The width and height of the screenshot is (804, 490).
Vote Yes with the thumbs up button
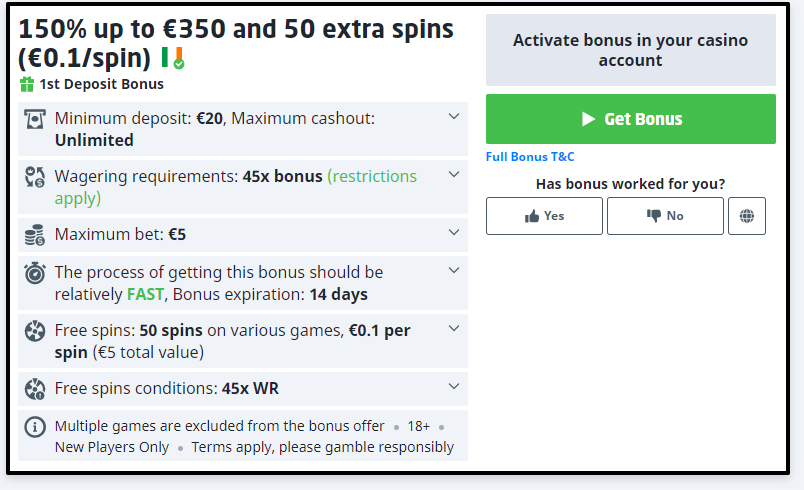tap(544, 216)
